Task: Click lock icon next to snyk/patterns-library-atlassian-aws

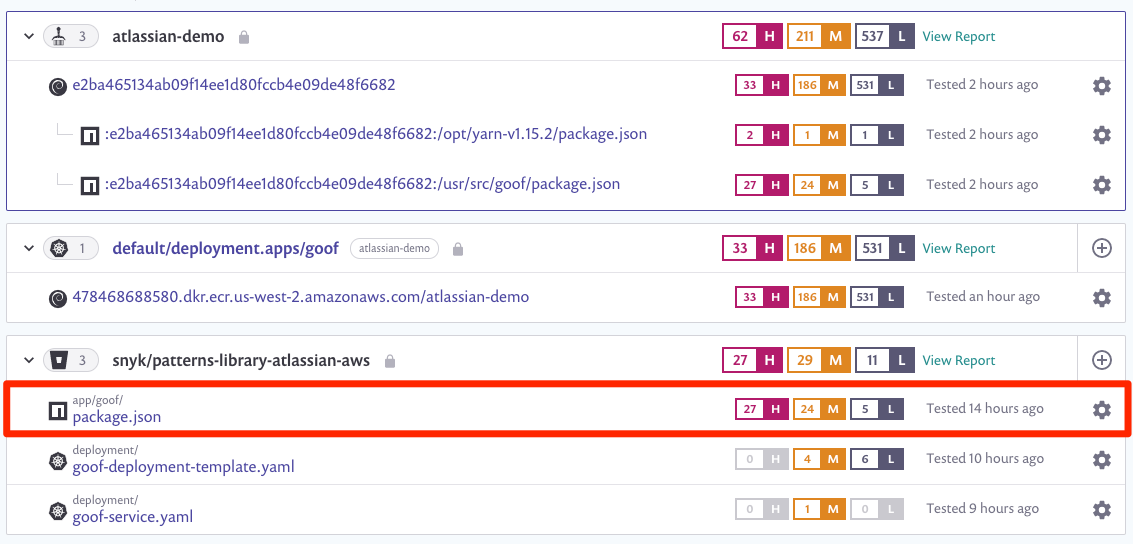Action: 389,360
